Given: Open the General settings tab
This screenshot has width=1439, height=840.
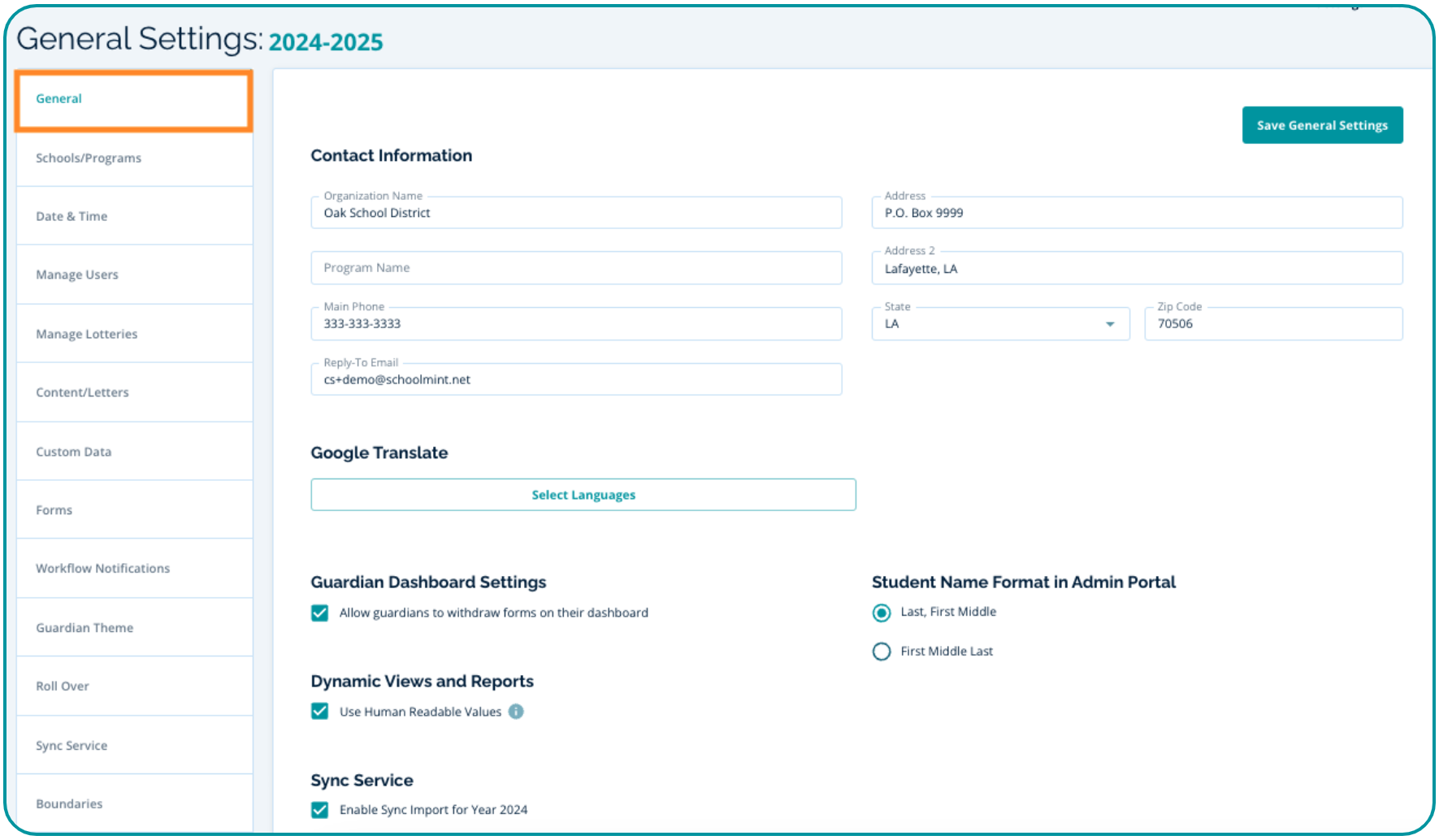Looking at the screenshot, I should point(134,99).
